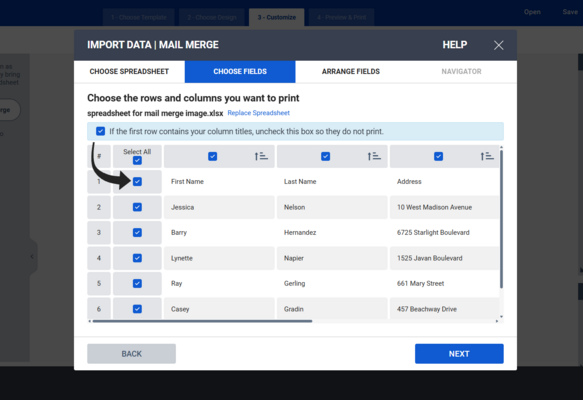Click the '661 Mary Street' cell
Screen dimensions: 583x400
point(444,283)
